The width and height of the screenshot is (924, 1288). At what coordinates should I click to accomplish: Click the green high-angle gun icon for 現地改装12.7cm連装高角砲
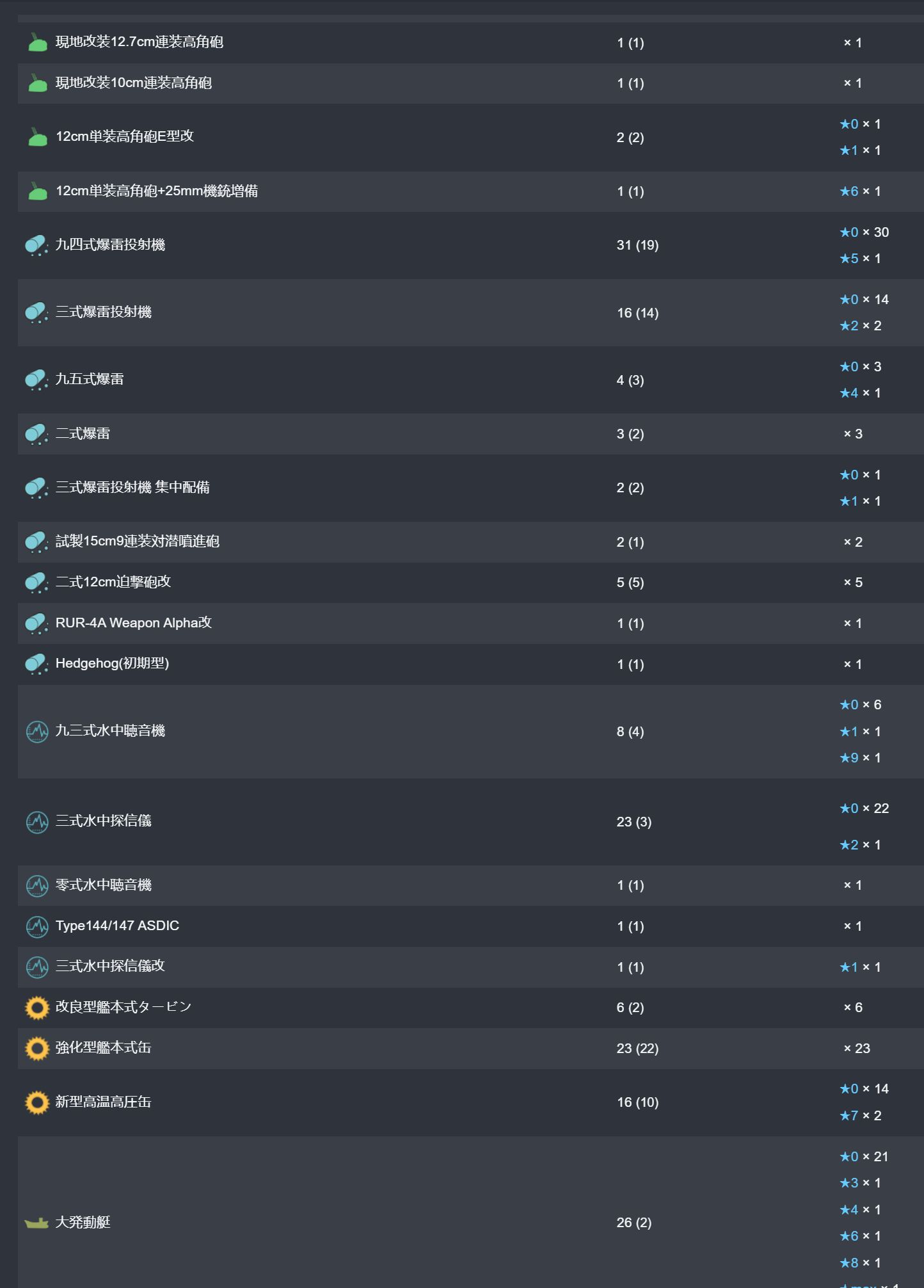coord(37,42)
